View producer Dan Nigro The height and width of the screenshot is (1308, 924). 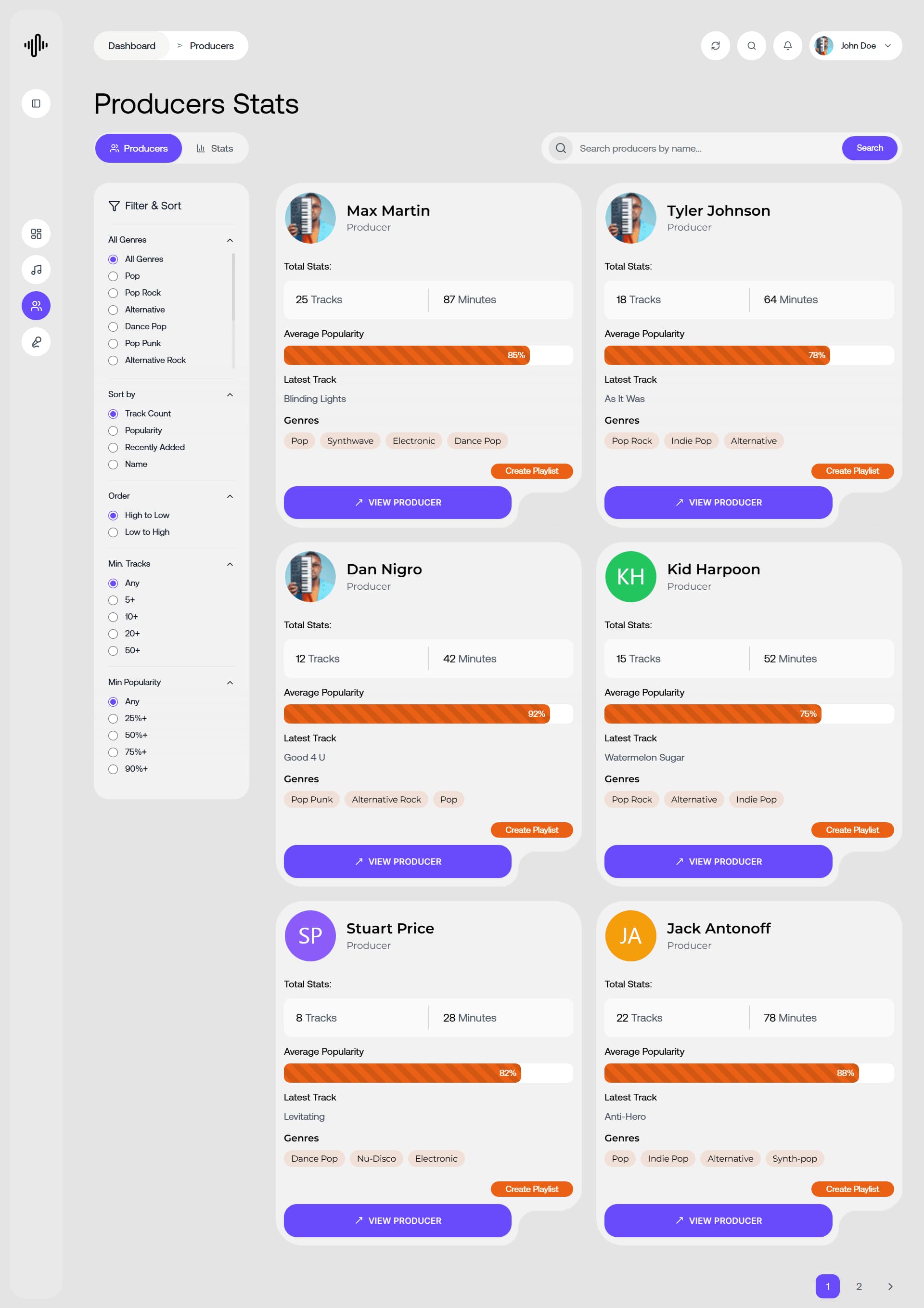[x=397, y=861]
